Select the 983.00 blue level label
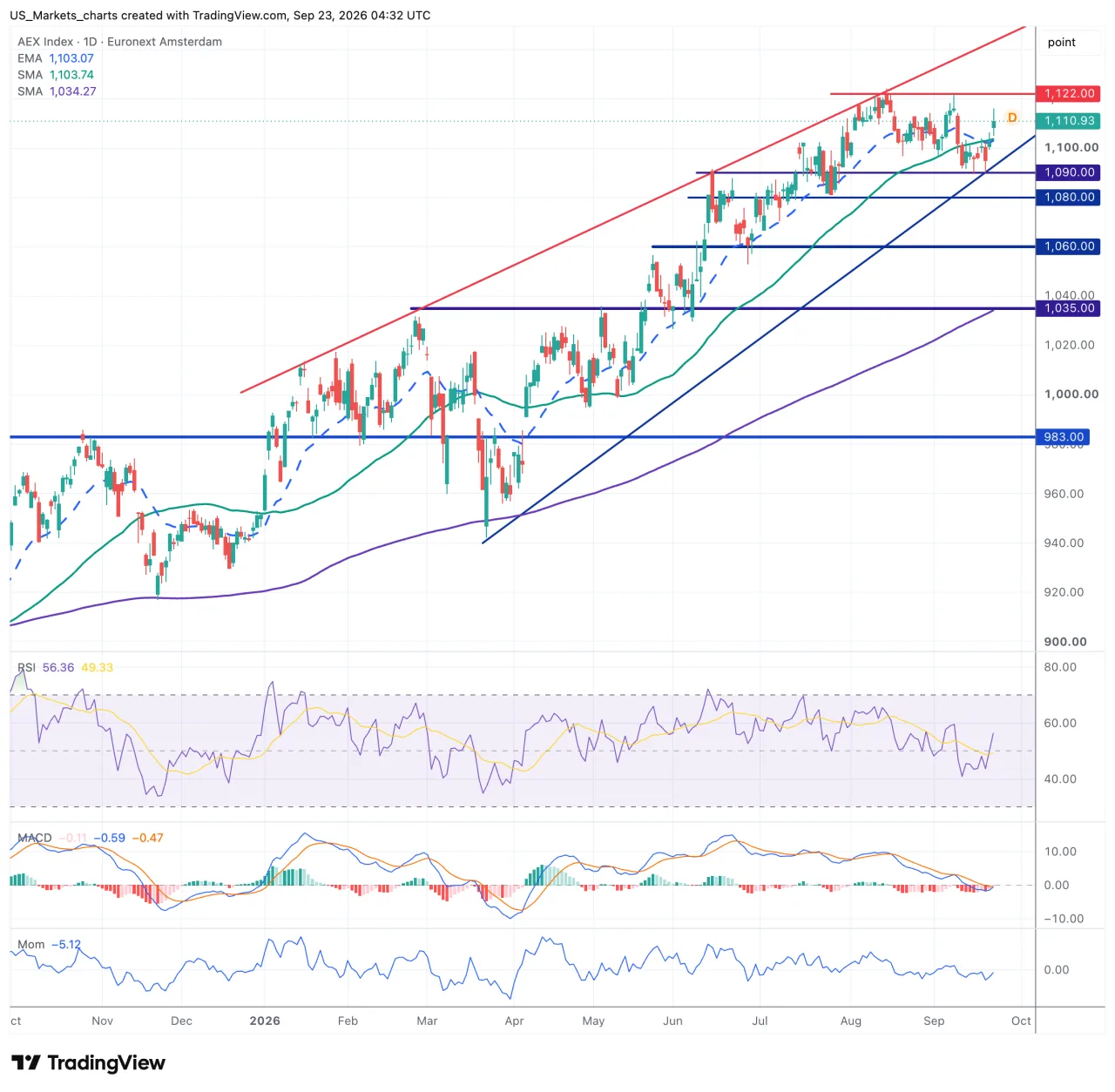This screenshot has width=1115, height=1092. click(1063, 437)
